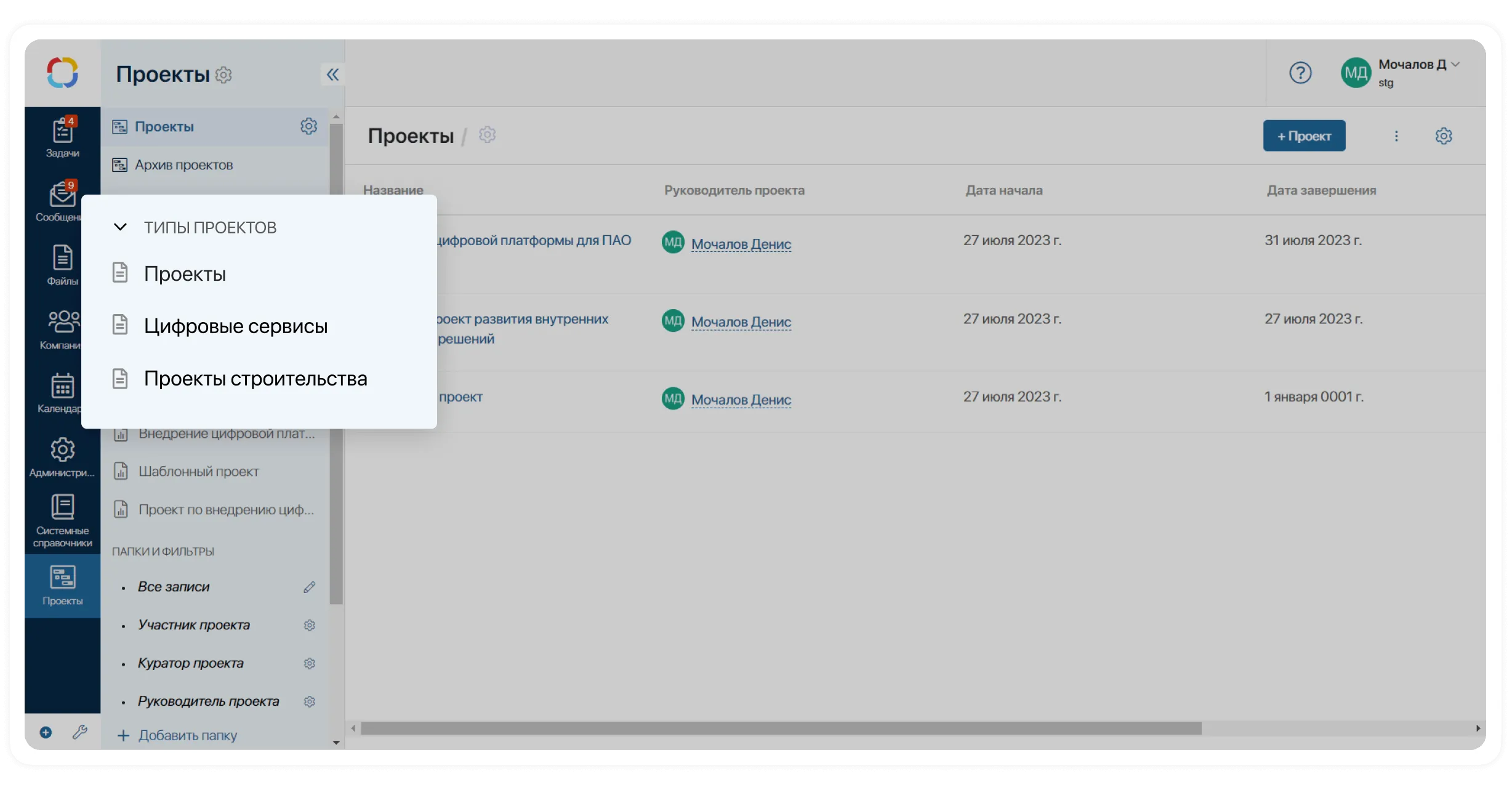Click the pencil icon beside Все записи
This screenshot has height=787, width=1512.
click(309, 587)
